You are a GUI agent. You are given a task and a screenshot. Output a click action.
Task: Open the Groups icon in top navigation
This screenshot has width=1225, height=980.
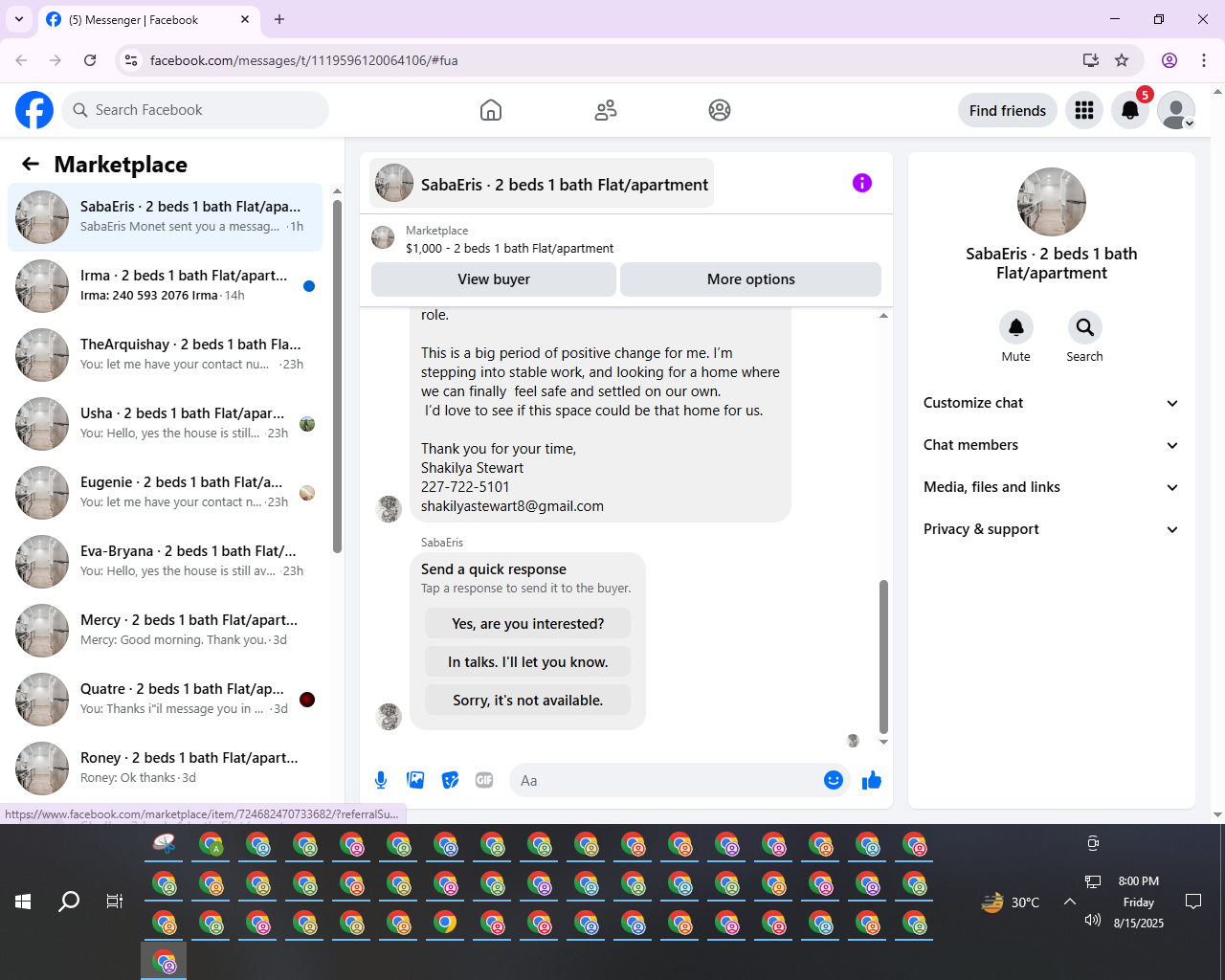tap(720, 110)
